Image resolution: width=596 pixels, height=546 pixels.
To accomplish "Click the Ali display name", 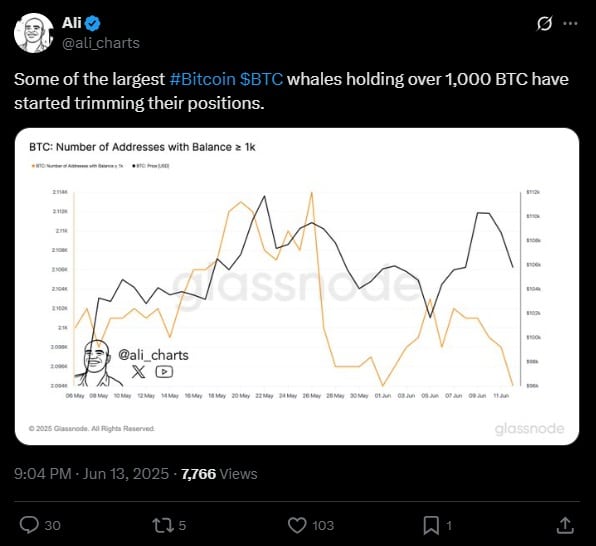I will [71, 23].
